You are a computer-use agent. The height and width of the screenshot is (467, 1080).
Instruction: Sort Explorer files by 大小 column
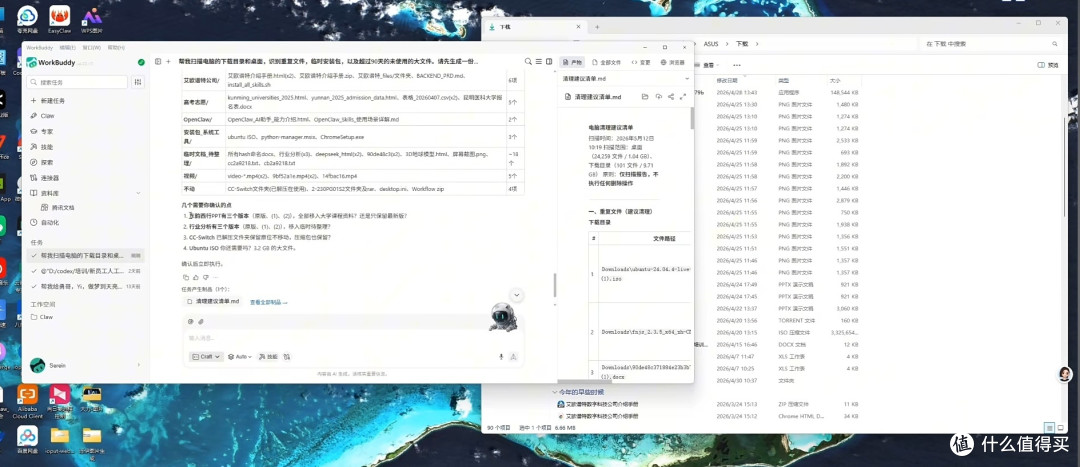pyautogui.click(x=835, y=81)
